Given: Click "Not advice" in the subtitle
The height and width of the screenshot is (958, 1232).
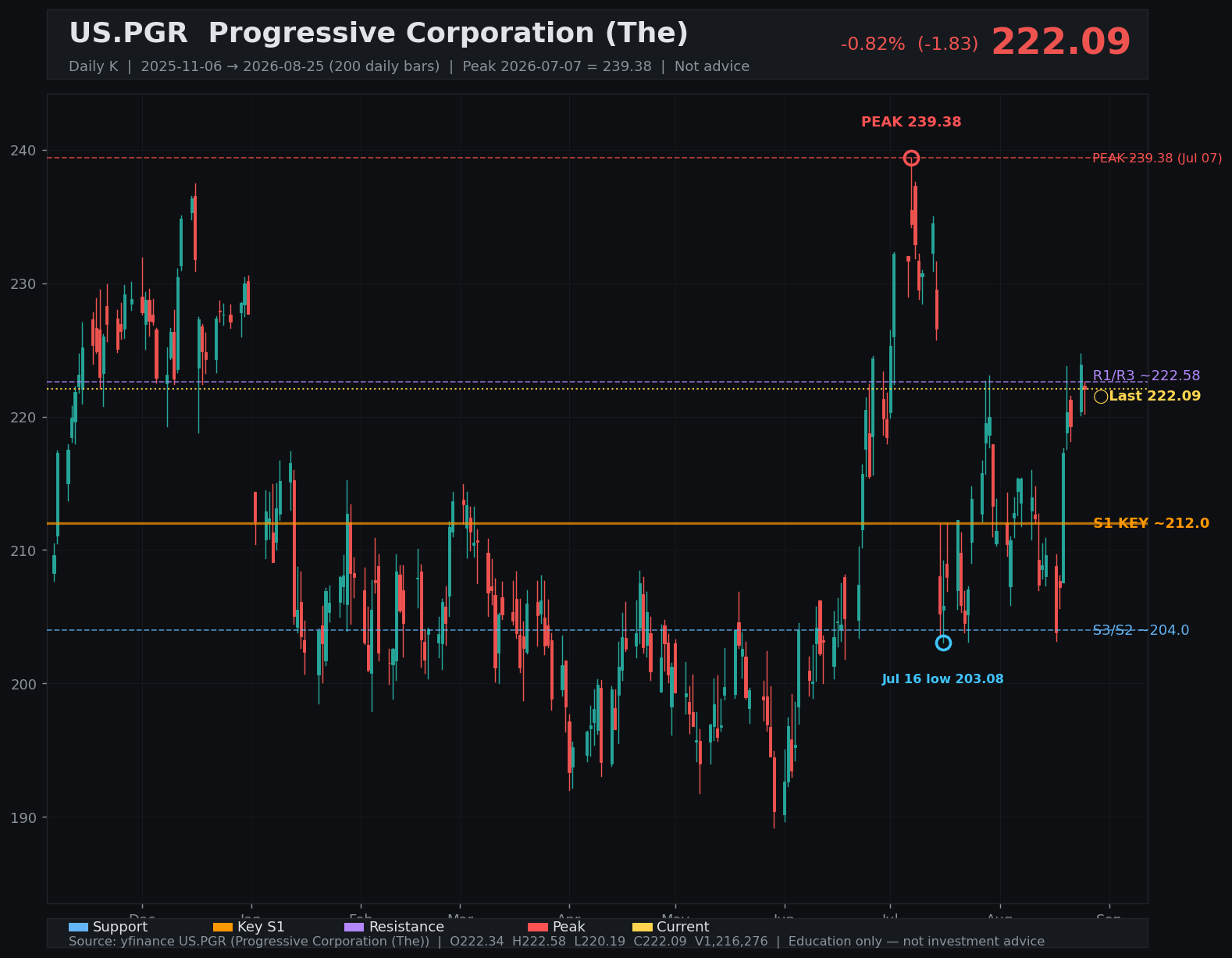Looking at the screenshot, I should [x=712, y=66].
